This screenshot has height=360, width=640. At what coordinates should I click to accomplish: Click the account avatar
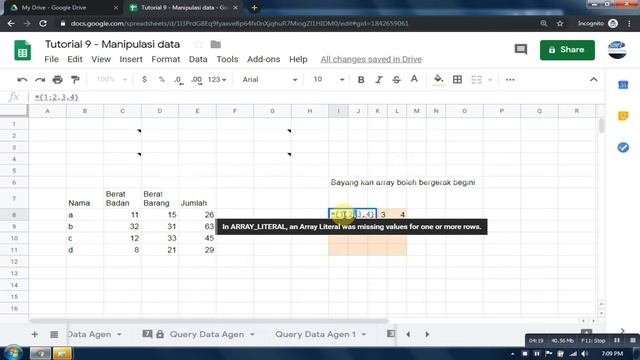tap(617, 50)
